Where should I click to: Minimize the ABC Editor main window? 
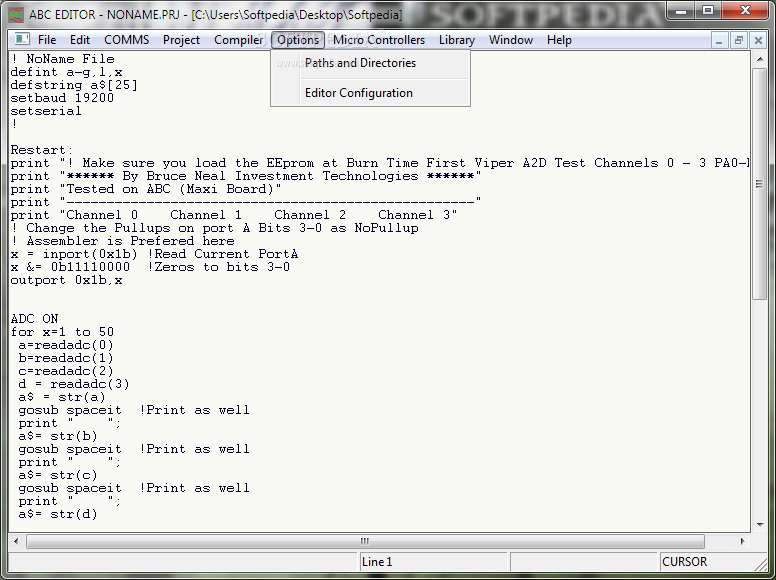pyautogui.click(x=681, y=10)
